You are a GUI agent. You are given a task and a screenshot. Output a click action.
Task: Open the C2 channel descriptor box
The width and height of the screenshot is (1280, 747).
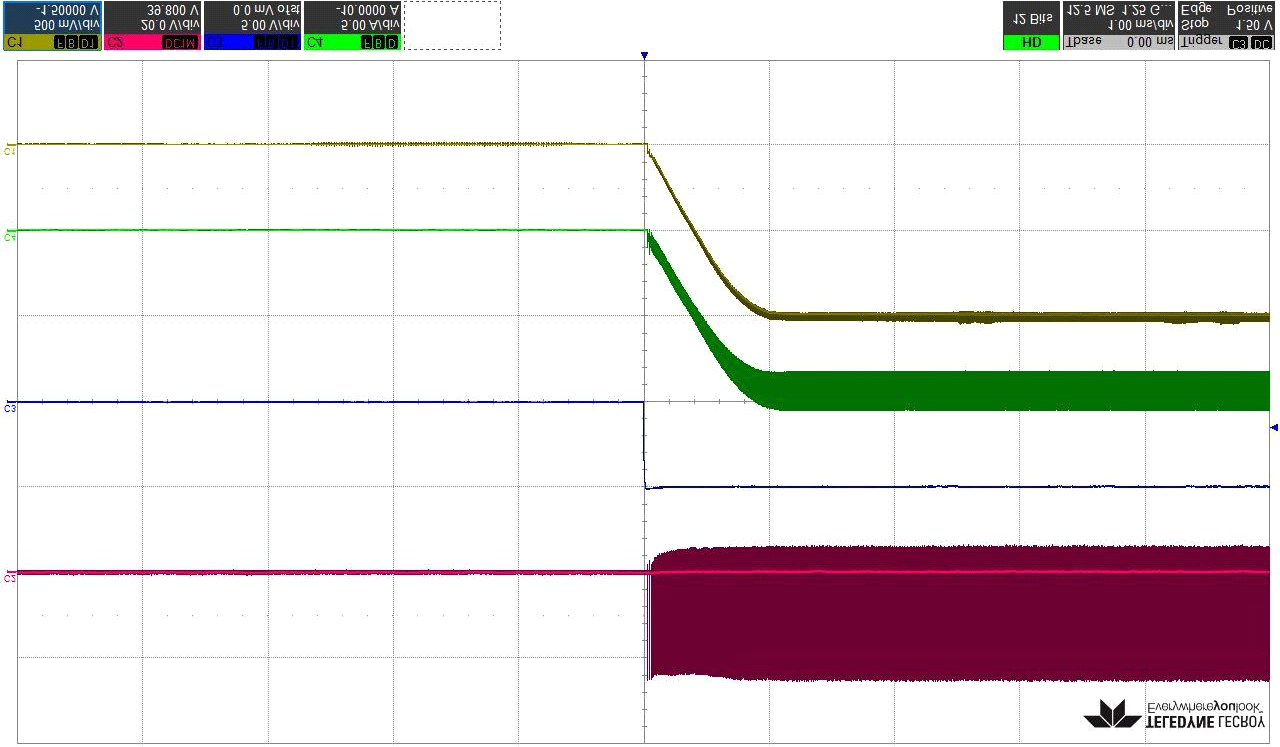coord(152,25)
